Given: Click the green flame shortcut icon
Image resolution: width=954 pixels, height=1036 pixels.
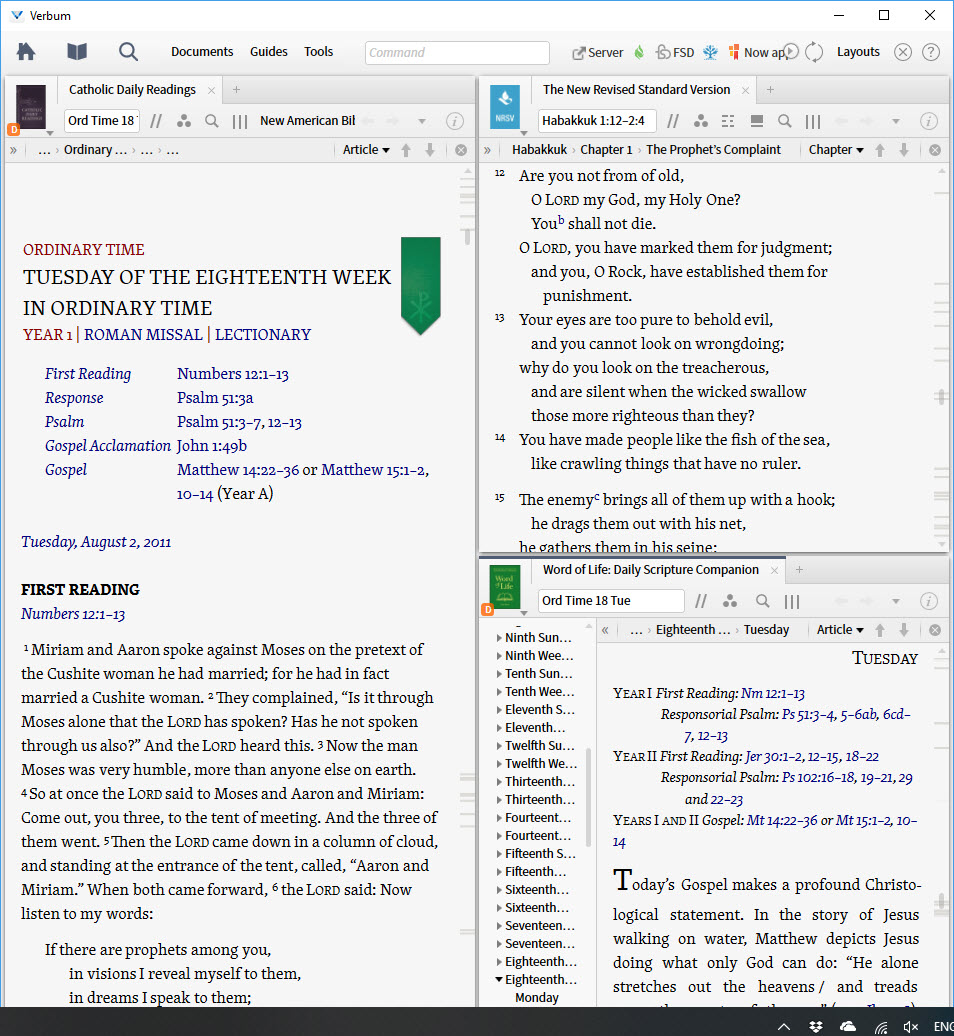Looking at the screenshot, I should (x=639, y=52).
